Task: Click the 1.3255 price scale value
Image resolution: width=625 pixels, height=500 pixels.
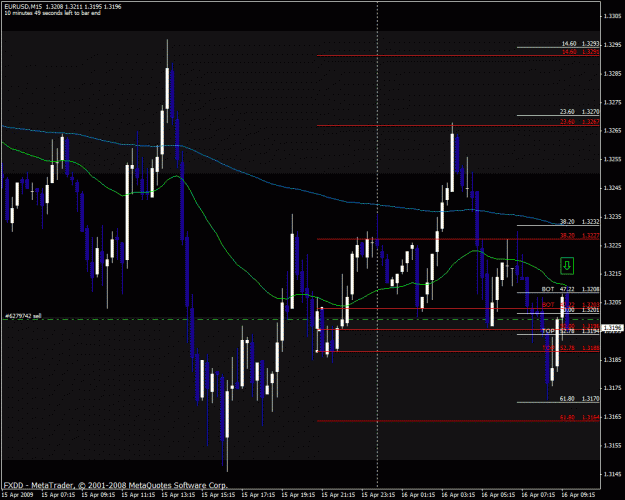Action: coord(612,159)
